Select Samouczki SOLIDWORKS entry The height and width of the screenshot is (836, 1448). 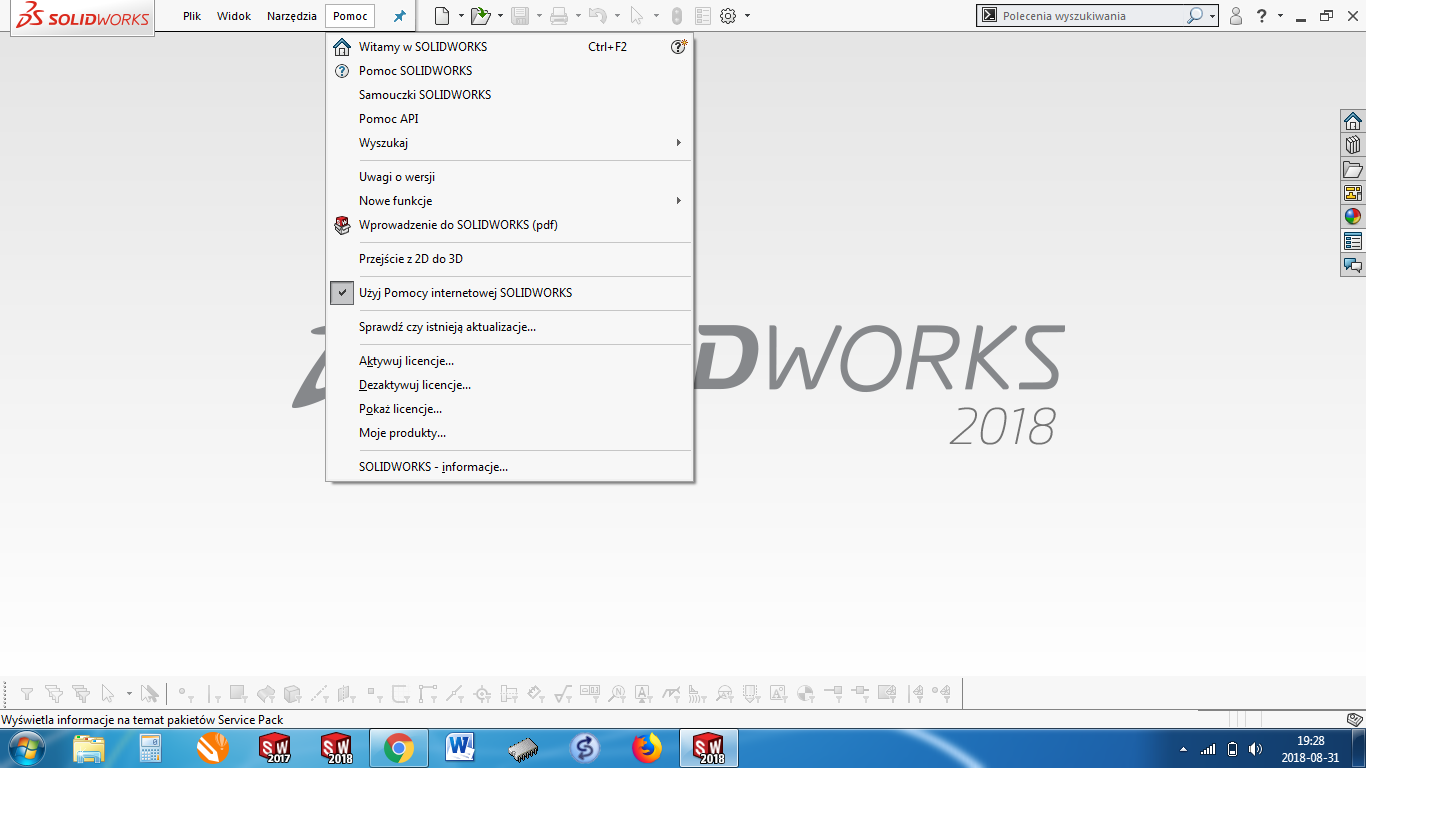pos(510,95)
